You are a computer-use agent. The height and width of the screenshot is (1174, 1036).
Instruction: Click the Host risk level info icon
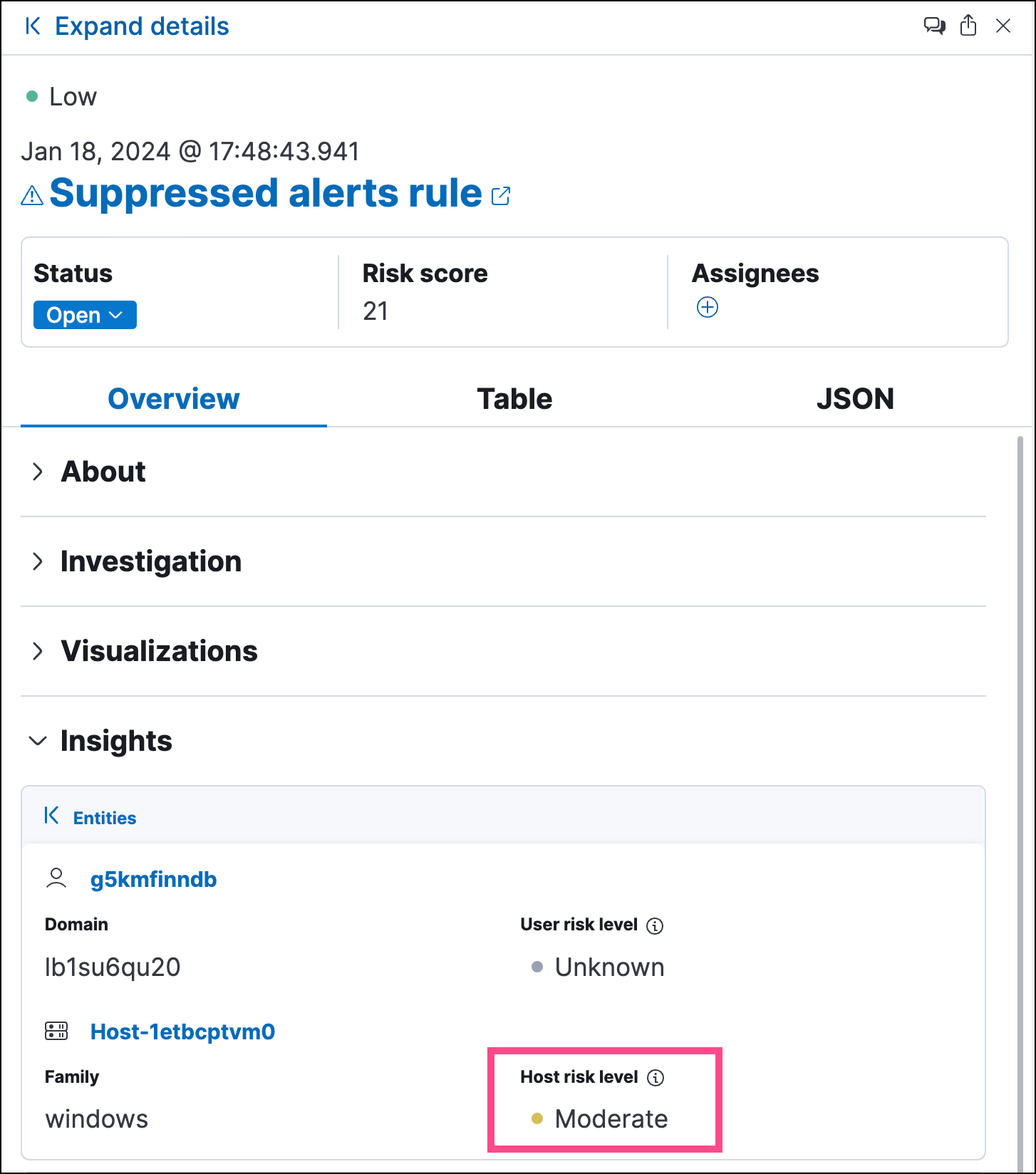655,1078
